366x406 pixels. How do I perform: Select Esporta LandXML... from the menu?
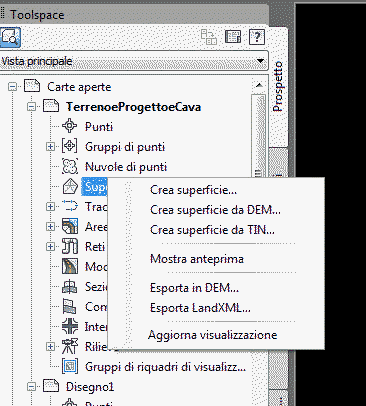(200, 308)
